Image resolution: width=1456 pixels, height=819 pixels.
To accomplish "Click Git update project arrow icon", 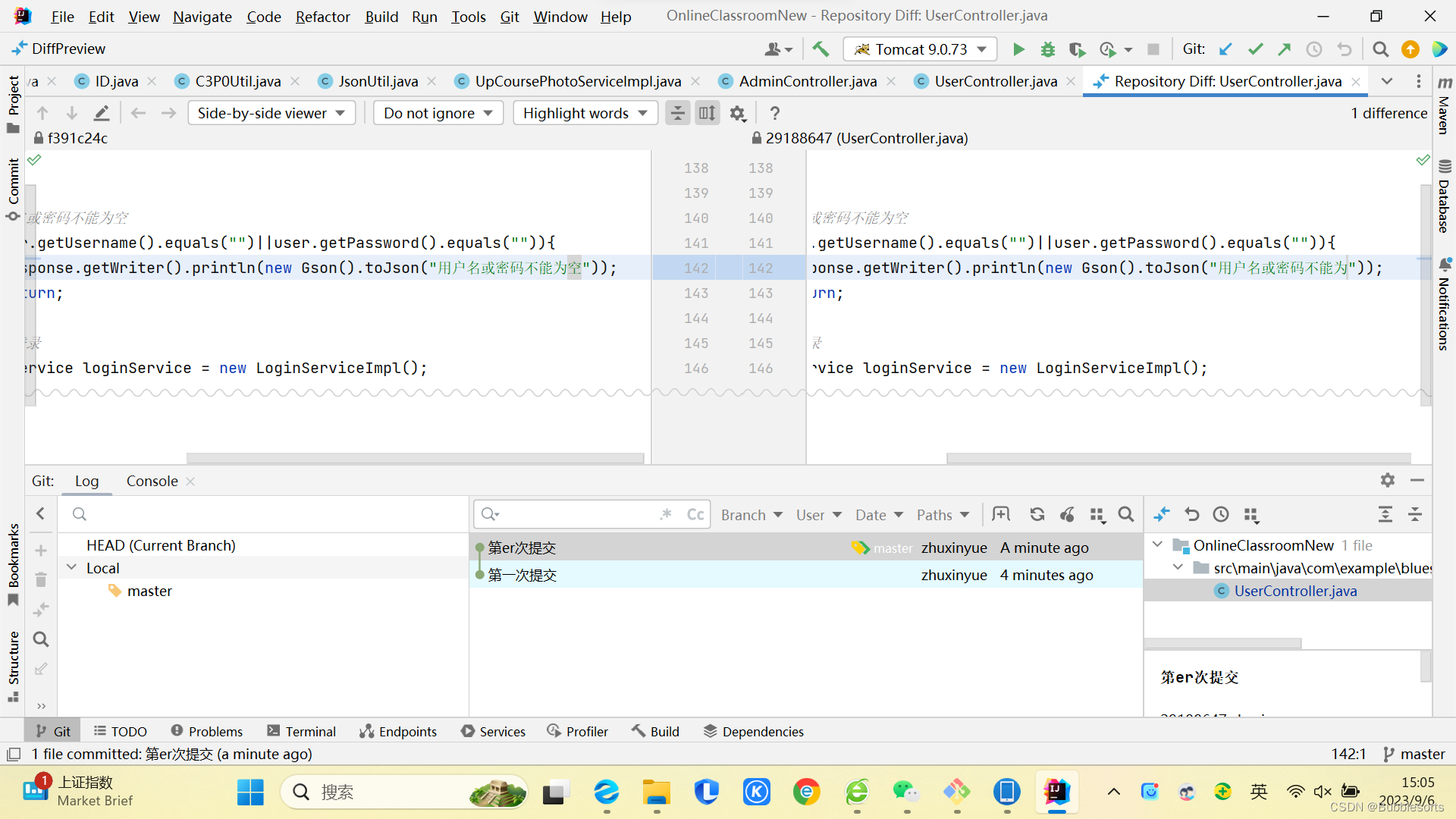I will (x=1225, y=49).
